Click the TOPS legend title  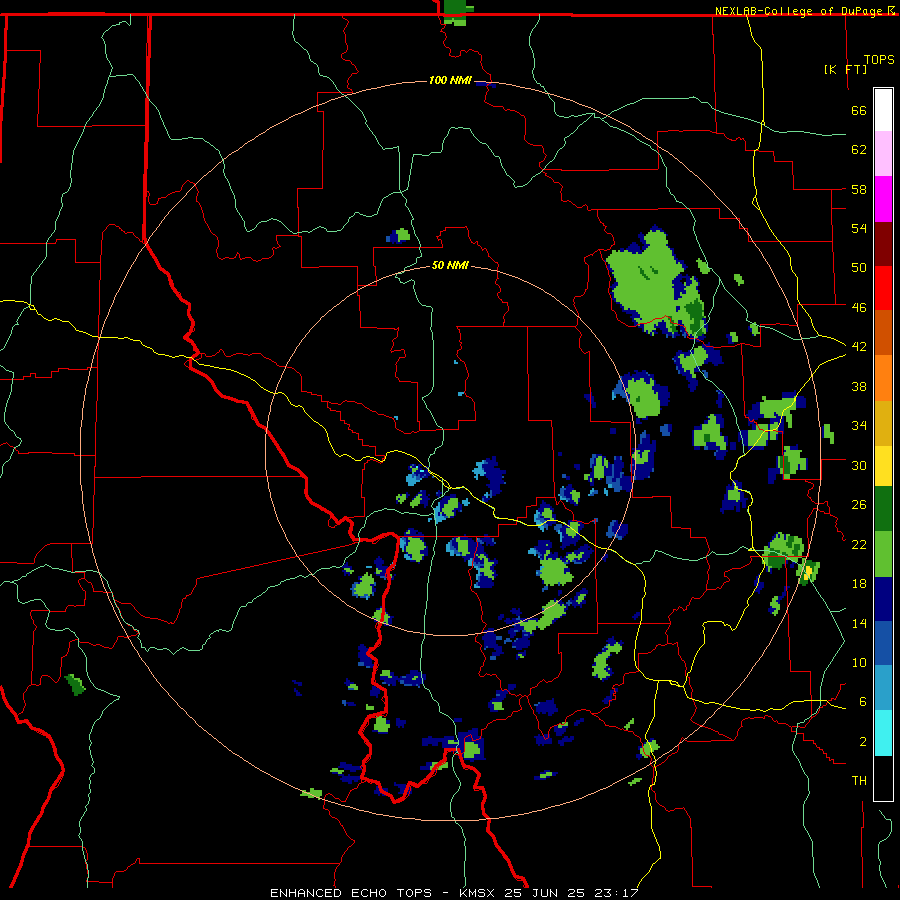coord(879,60)
